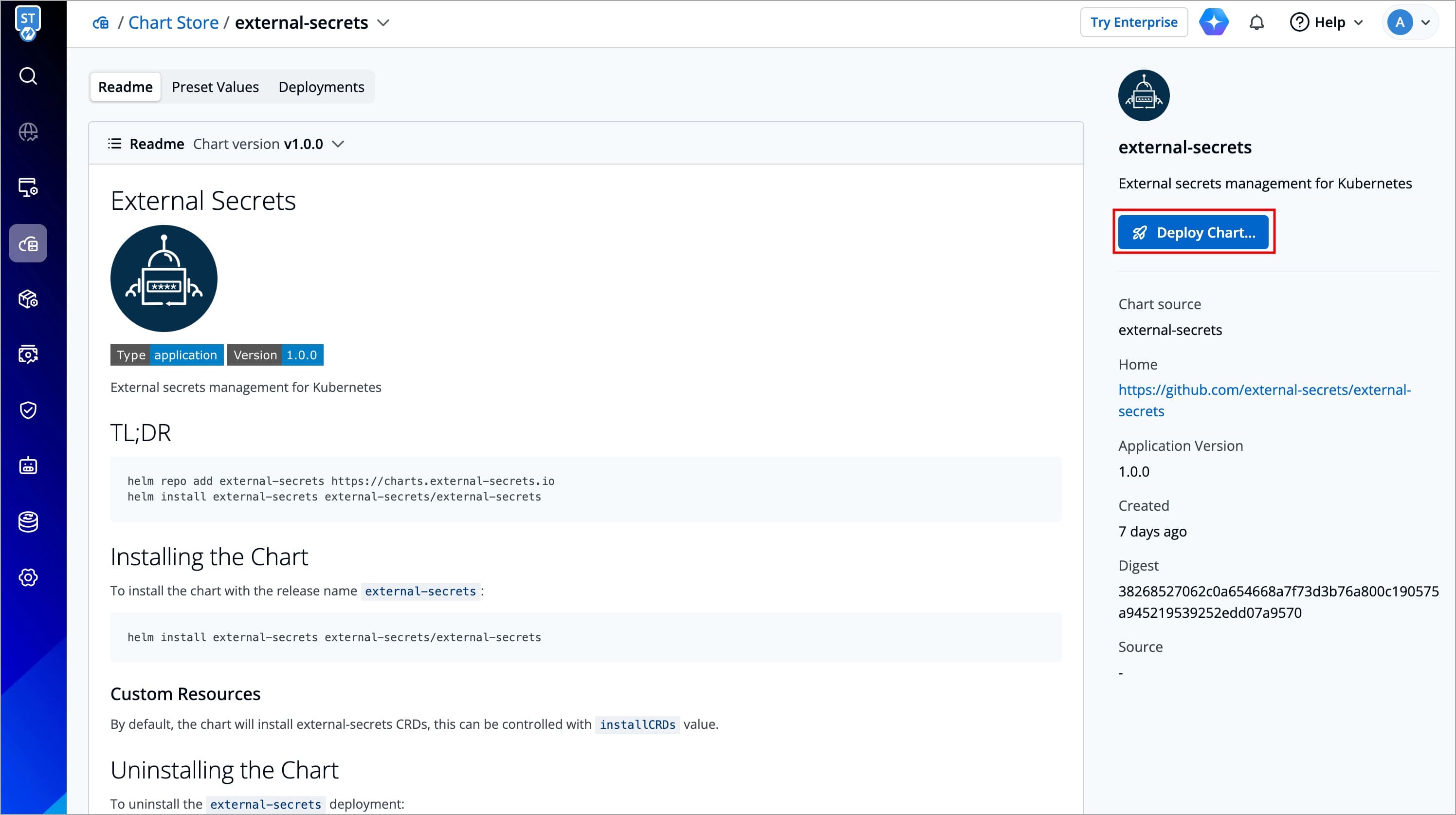Open the Help dropdown menu
1456x815 pixels.
click(1327, 22)
